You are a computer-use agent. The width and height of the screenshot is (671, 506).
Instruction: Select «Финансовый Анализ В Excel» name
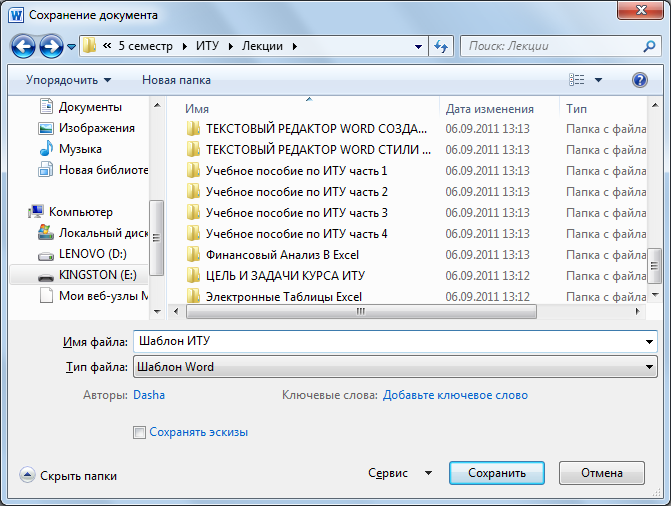point(282,255)
